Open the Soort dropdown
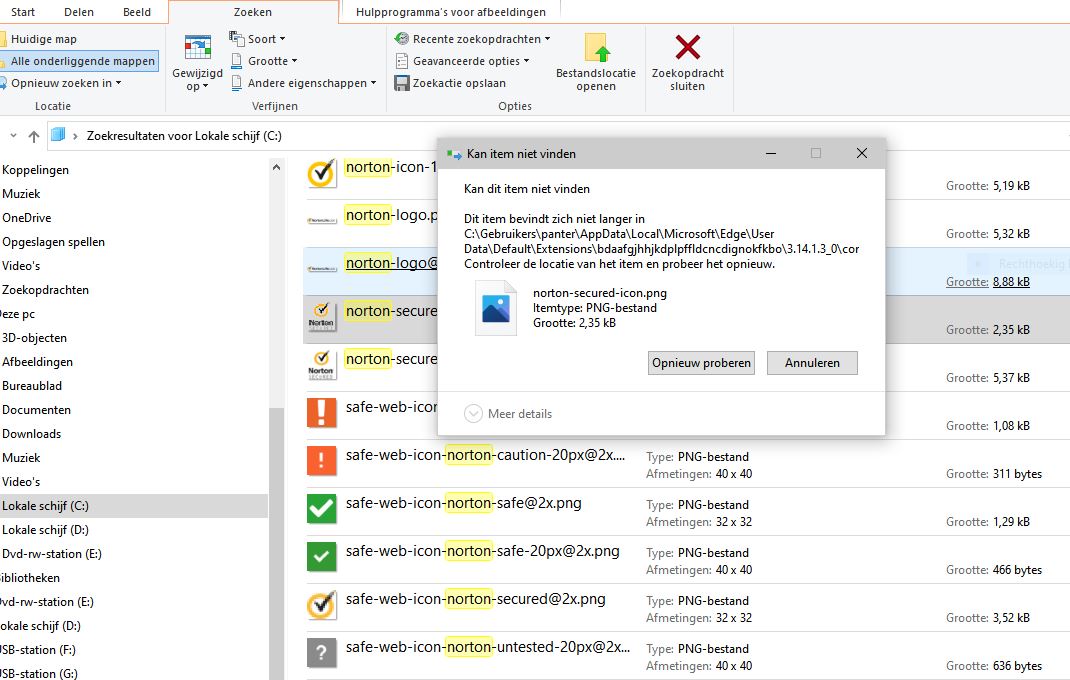Image resolution: width=1070 pixels, height=680 pixels. [x=259, y=39]
